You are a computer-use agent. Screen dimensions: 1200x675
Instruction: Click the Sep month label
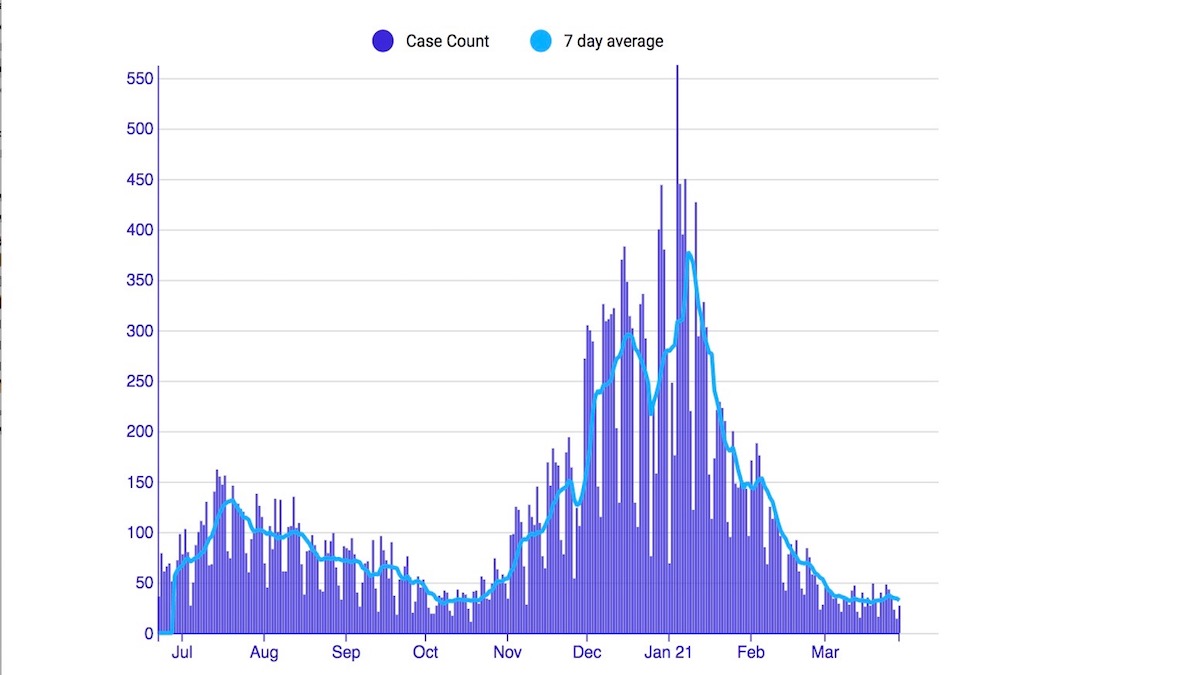(346, 653)
